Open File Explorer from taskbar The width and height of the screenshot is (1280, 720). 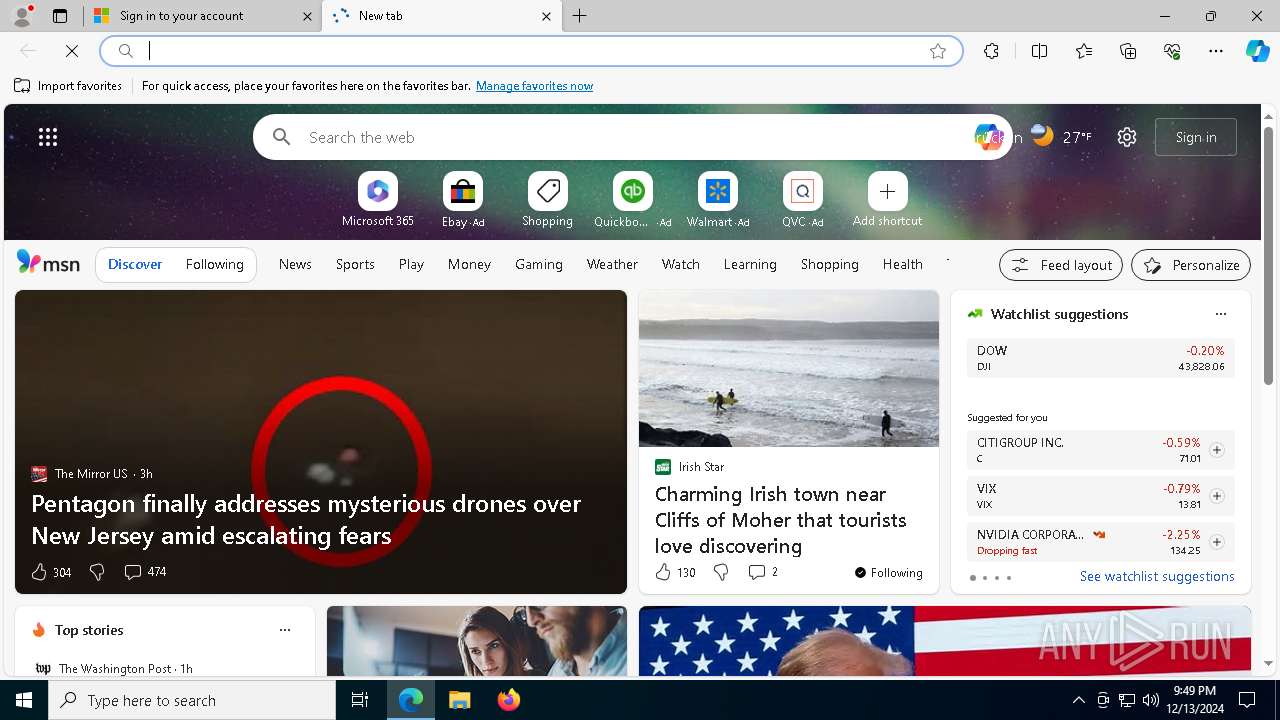click(x=460, y=700)
